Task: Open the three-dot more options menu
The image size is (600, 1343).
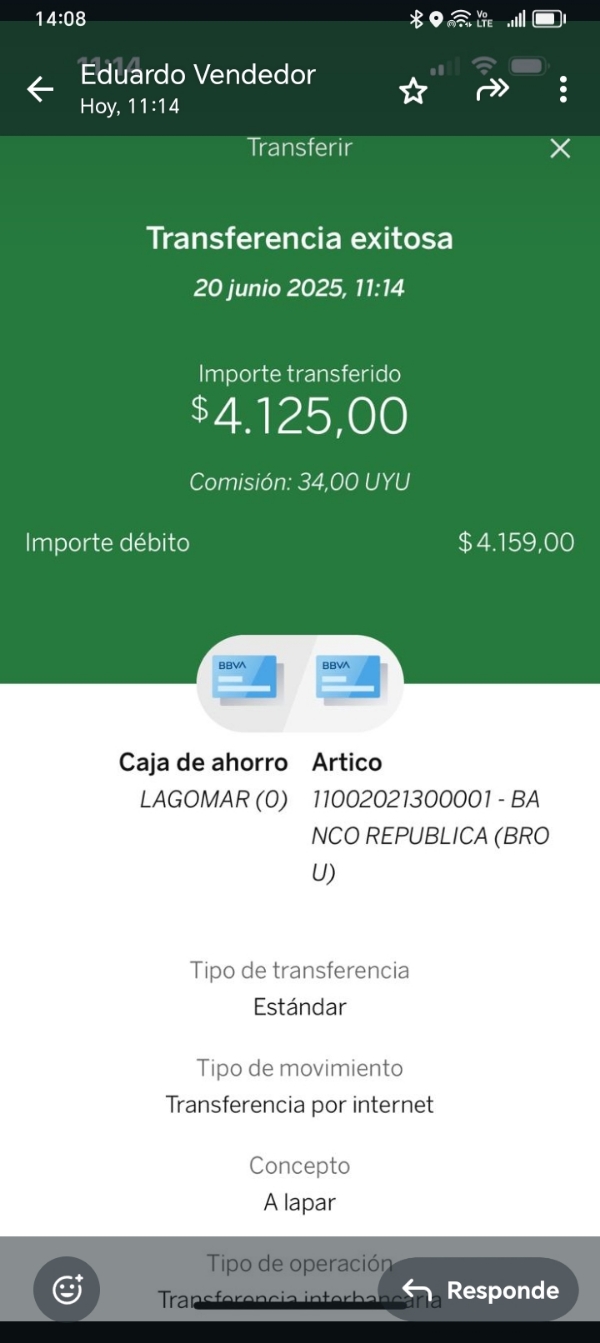Action: click(563, 90)
